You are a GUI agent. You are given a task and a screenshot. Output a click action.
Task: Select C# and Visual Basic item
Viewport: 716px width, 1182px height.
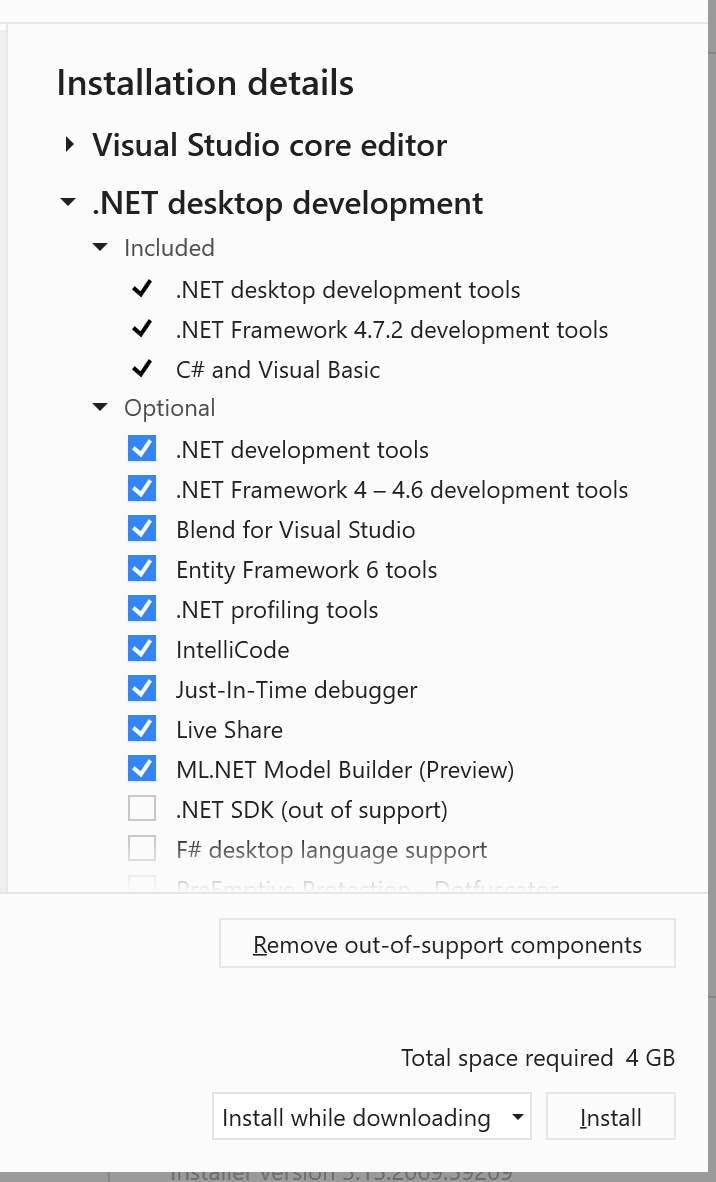pyautogui.click(x=277, y=370)
